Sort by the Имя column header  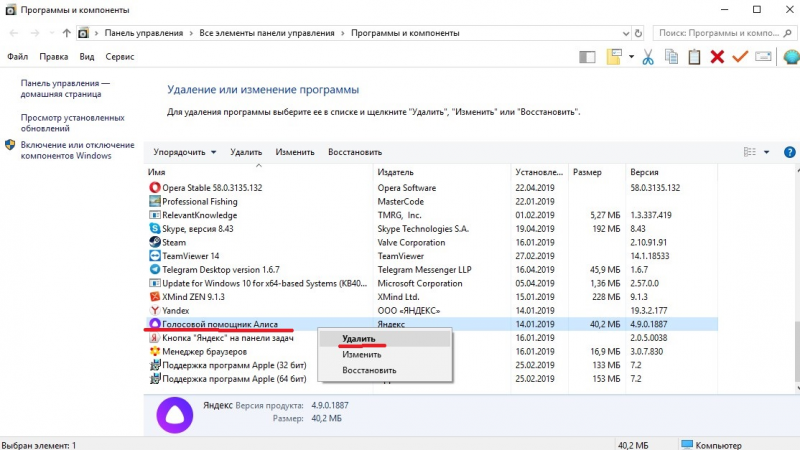pos(259,172)
